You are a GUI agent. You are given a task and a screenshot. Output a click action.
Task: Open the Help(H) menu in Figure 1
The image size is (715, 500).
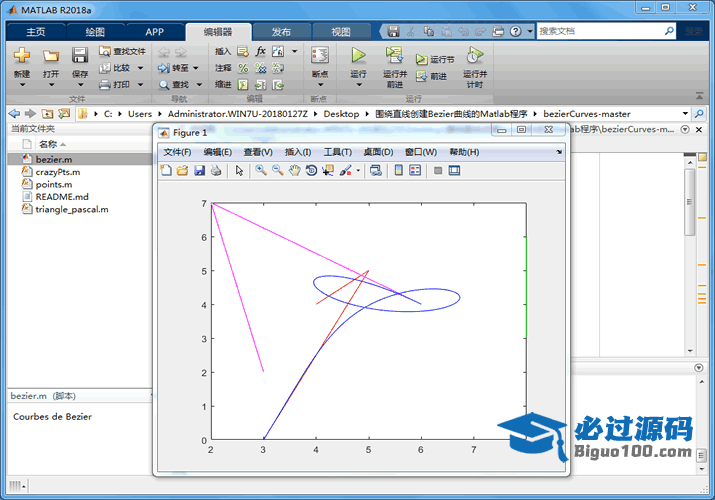[x=464, y=152]
